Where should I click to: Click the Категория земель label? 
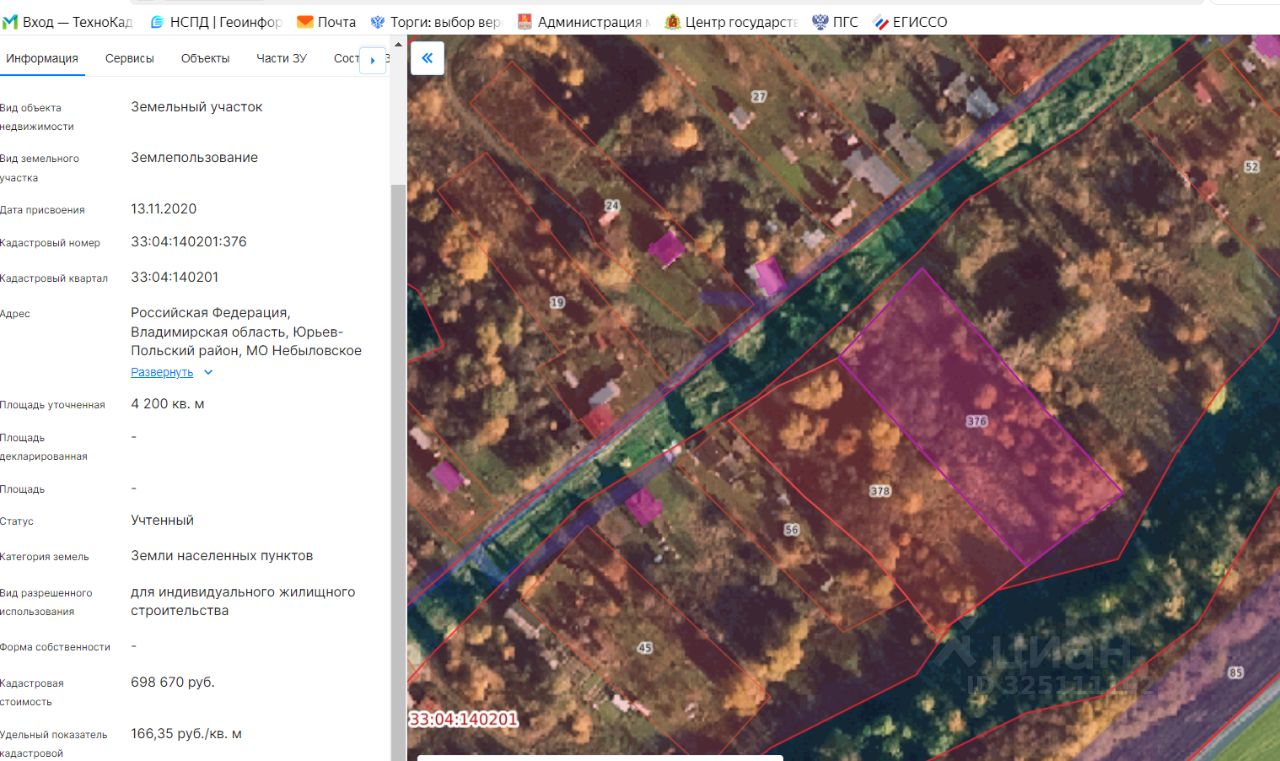(x=44, y=557)
